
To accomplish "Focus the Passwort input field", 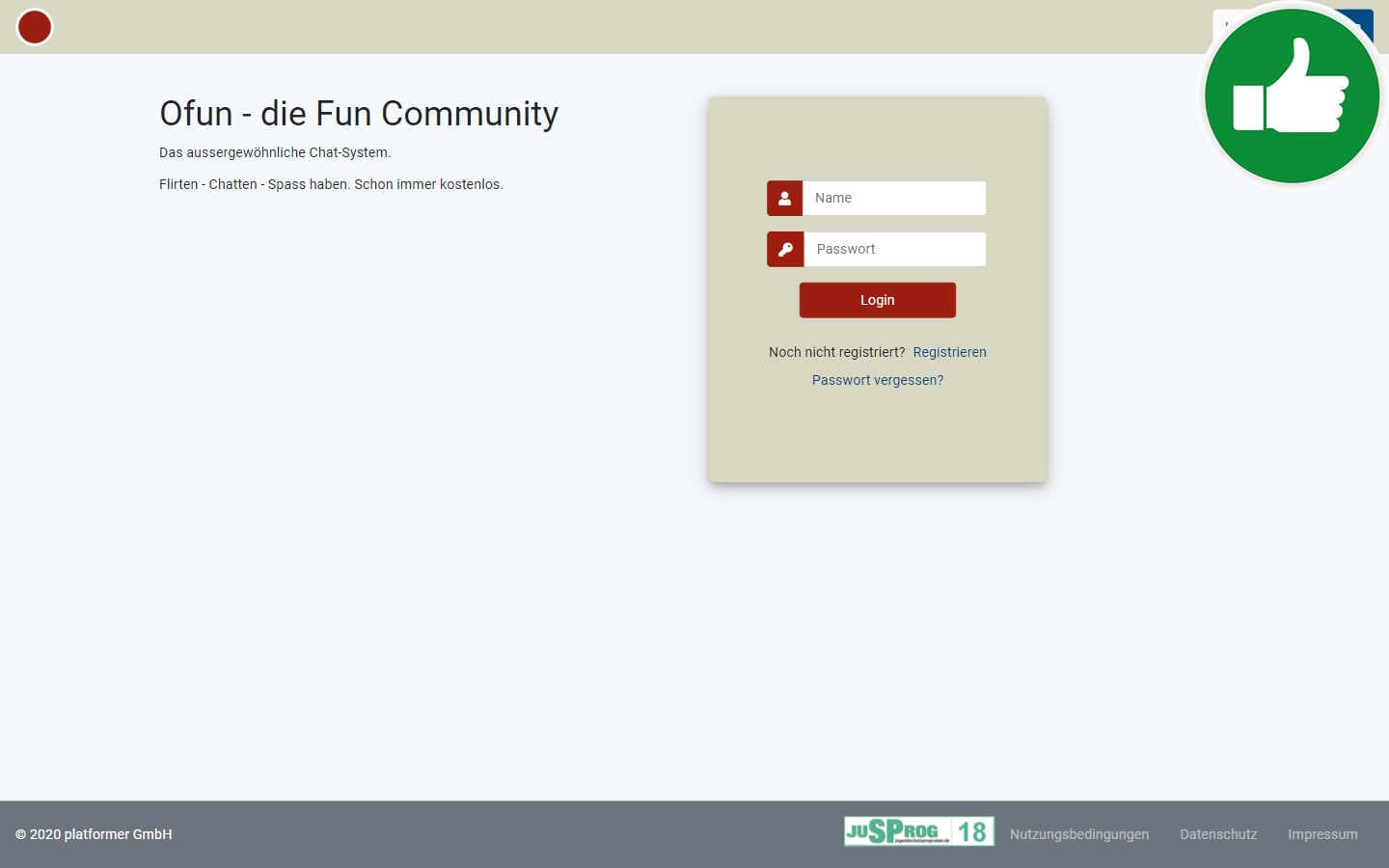I will coord(894,250).
